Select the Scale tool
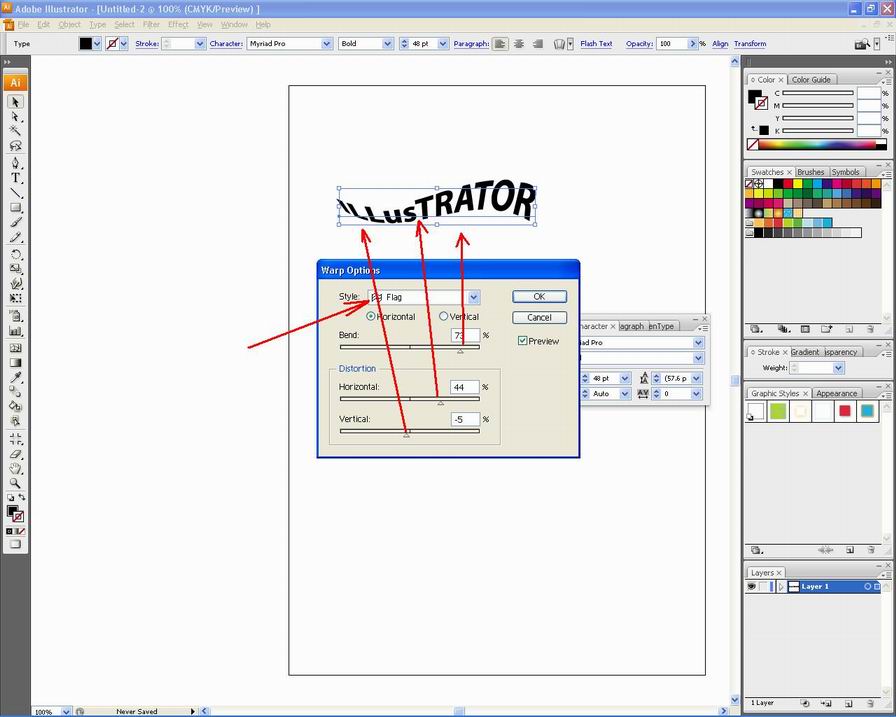The image size is (896, 717). pos(15,269)
